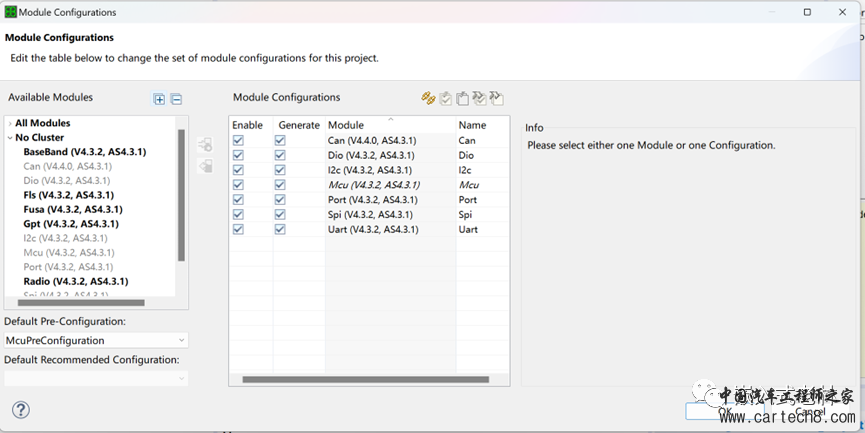Click the add module to configurations arrow icon

click(x=205, y=145)
